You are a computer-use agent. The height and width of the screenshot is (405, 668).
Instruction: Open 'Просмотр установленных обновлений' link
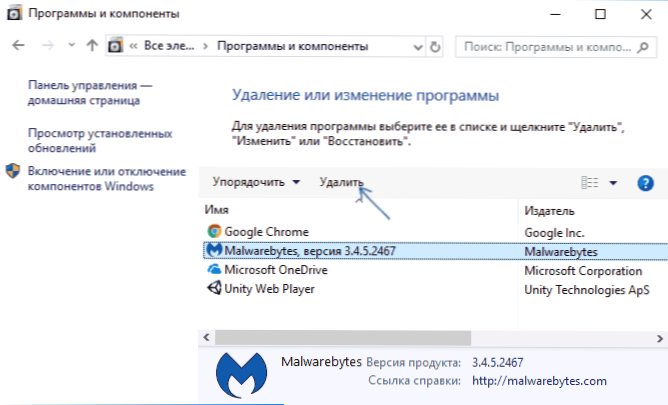[x=100, y=141]
